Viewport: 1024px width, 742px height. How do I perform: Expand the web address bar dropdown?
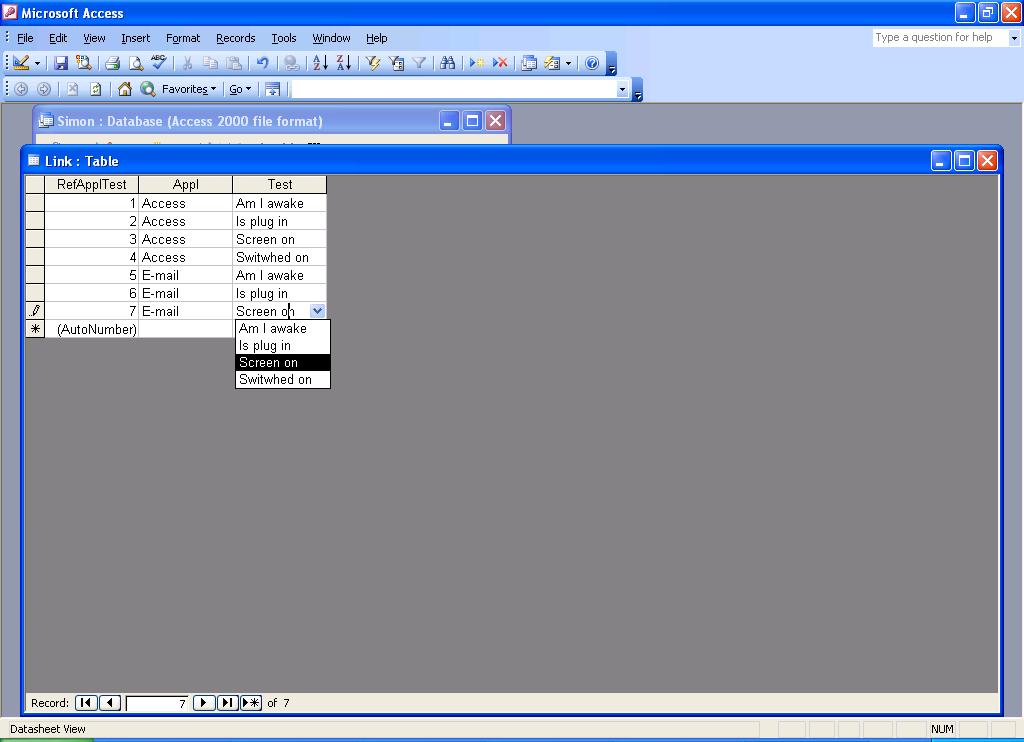tap(622, 89)
